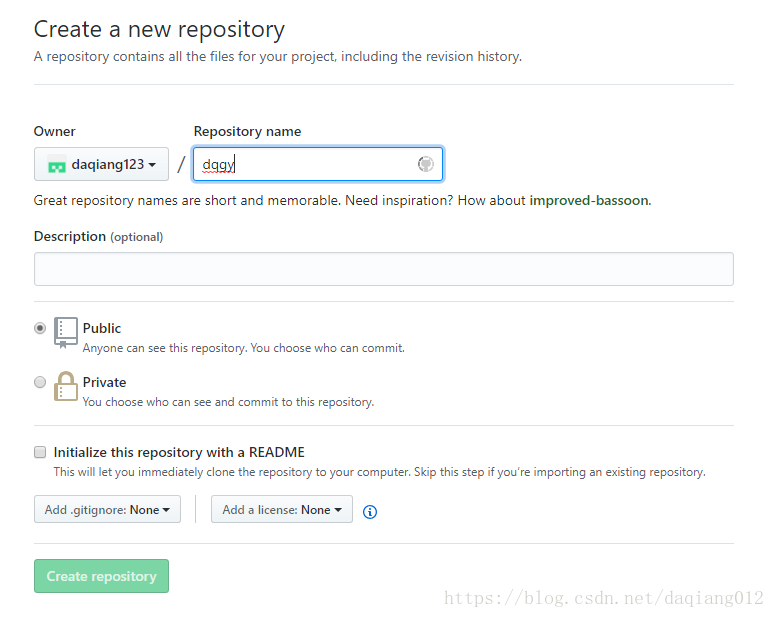
Task: Open the Owner daqiang123 dropdown
Action: (101, 164)
